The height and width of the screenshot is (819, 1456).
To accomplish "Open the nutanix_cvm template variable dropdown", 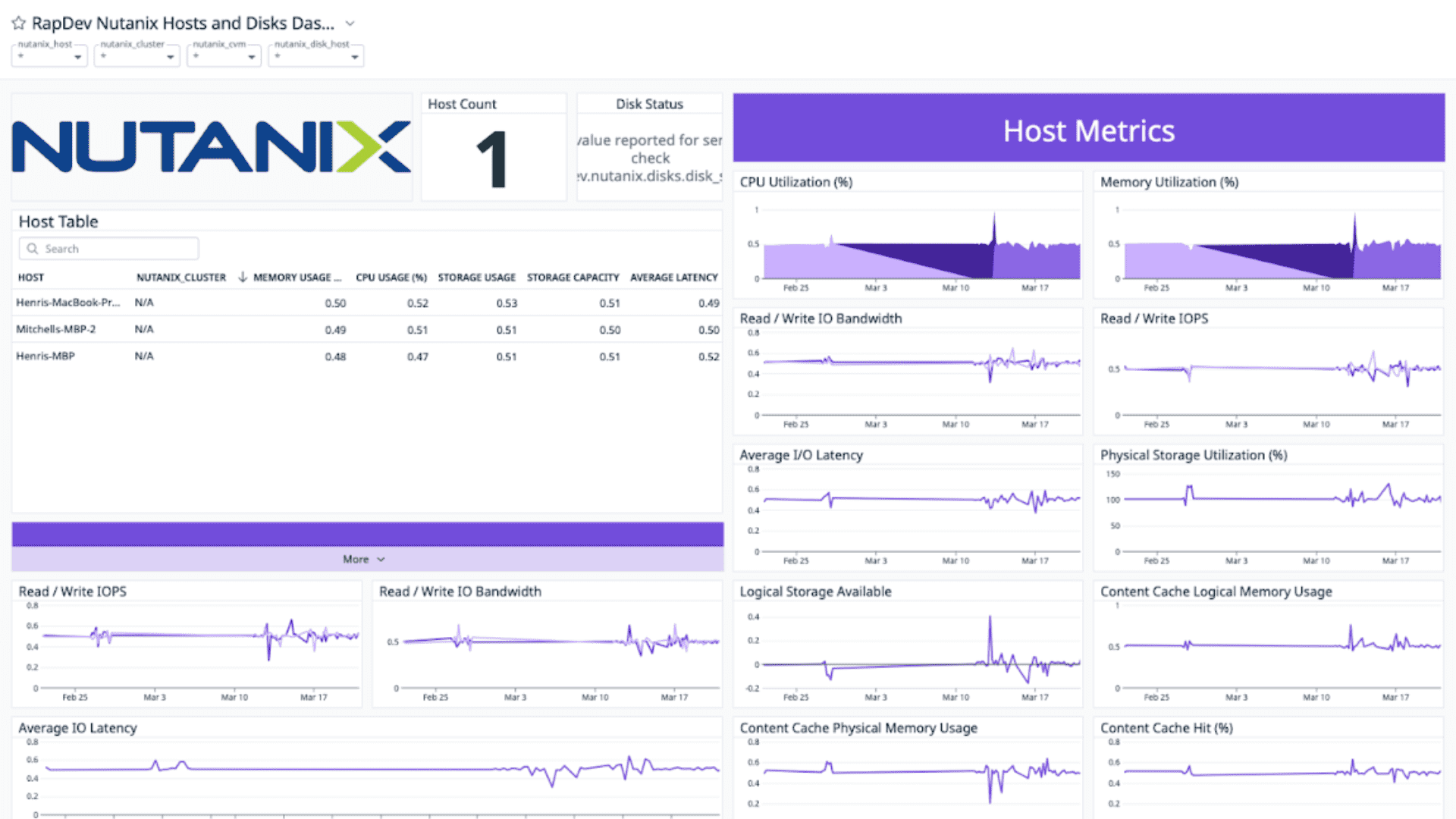I will (x=224, y=55).
